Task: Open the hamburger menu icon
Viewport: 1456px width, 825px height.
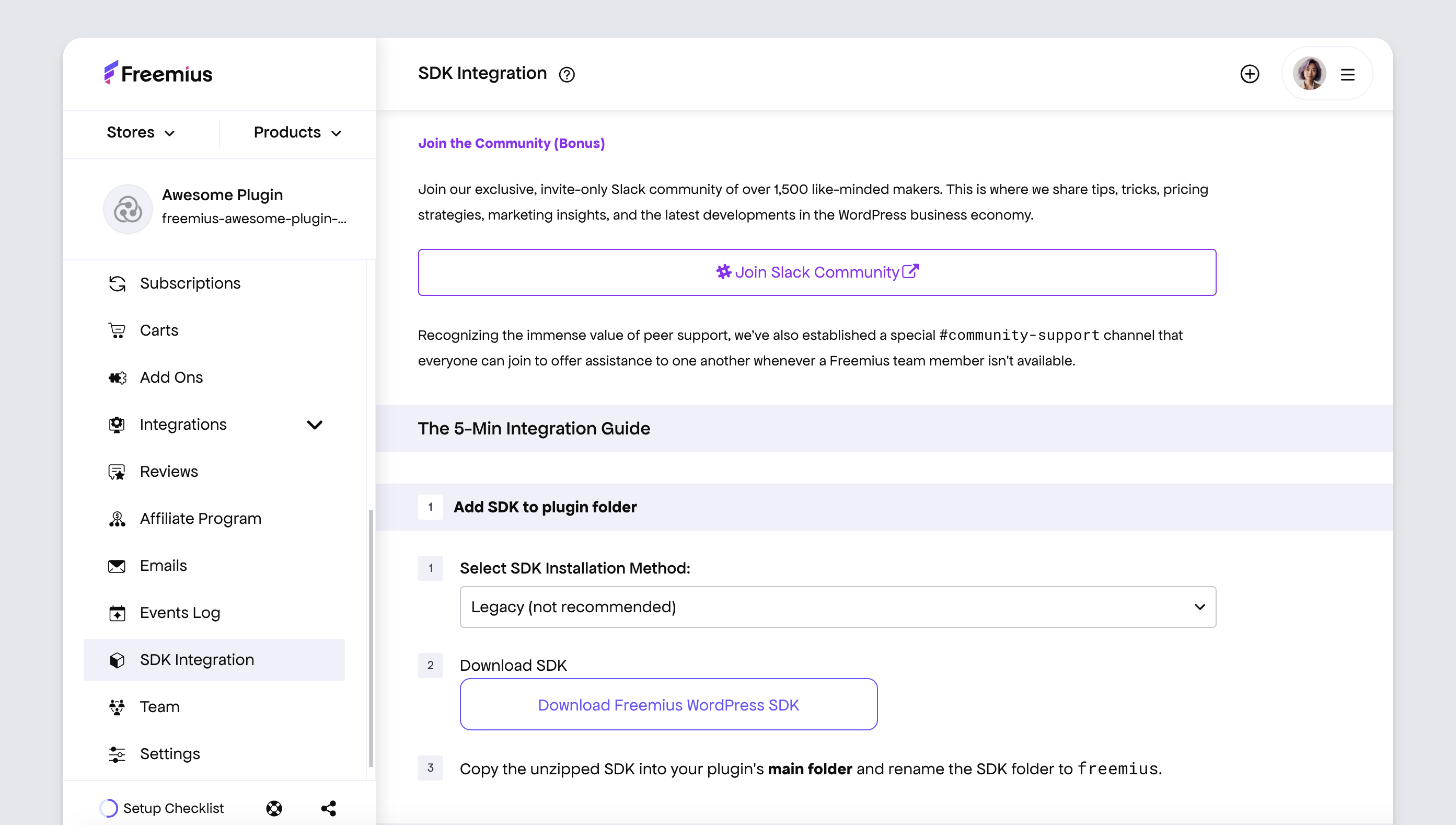Action: pyautogui.click(x=1347, y=74)
